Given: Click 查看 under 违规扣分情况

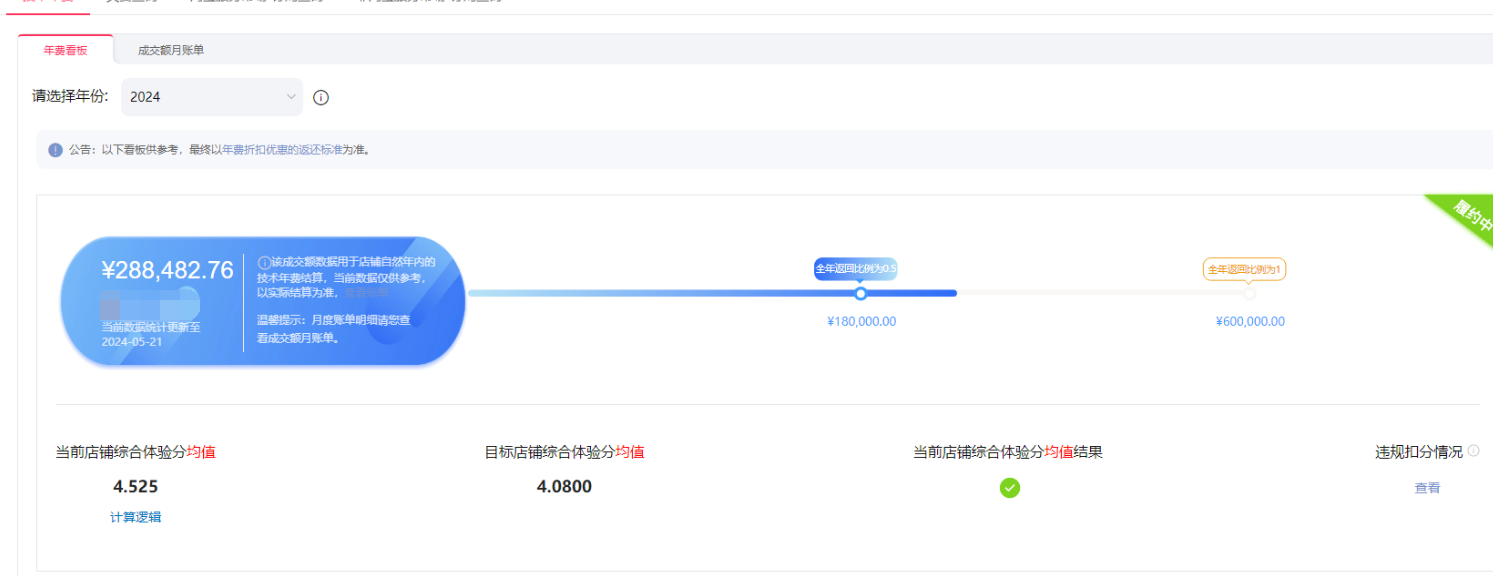Looking at the screenshot, I should [x=1427, y=488].
